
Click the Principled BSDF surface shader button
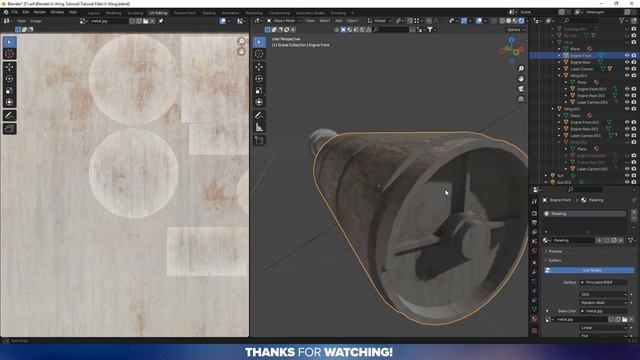(x=604, y=282)
